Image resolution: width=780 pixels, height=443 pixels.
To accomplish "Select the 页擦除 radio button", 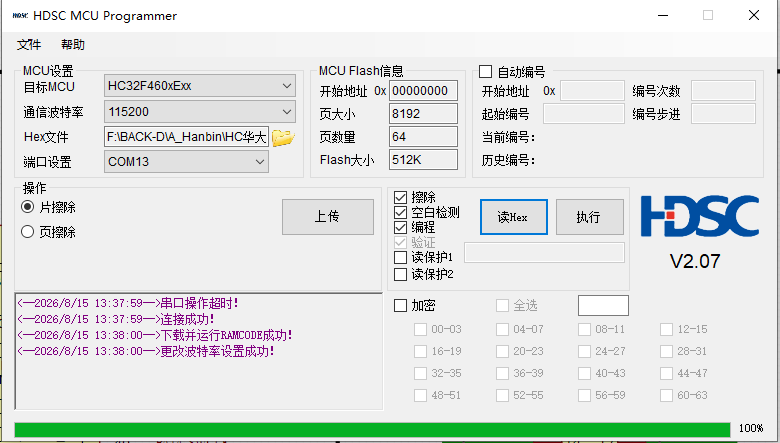I will pos(28,232).
